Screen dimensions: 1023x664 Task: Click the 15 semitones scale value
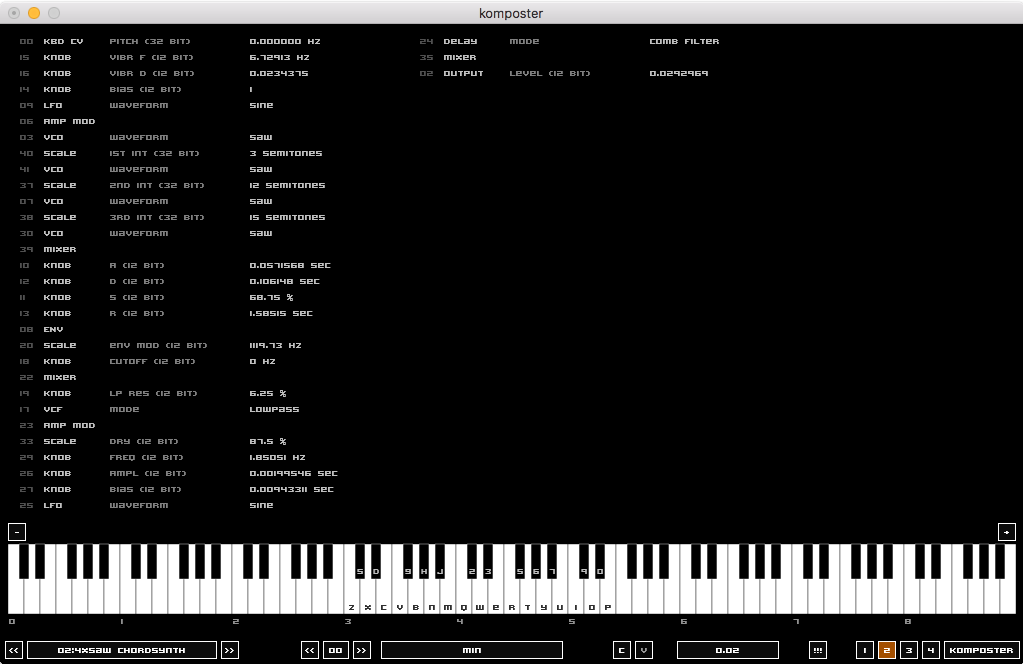pyautogui.click(x=287, y=217)
